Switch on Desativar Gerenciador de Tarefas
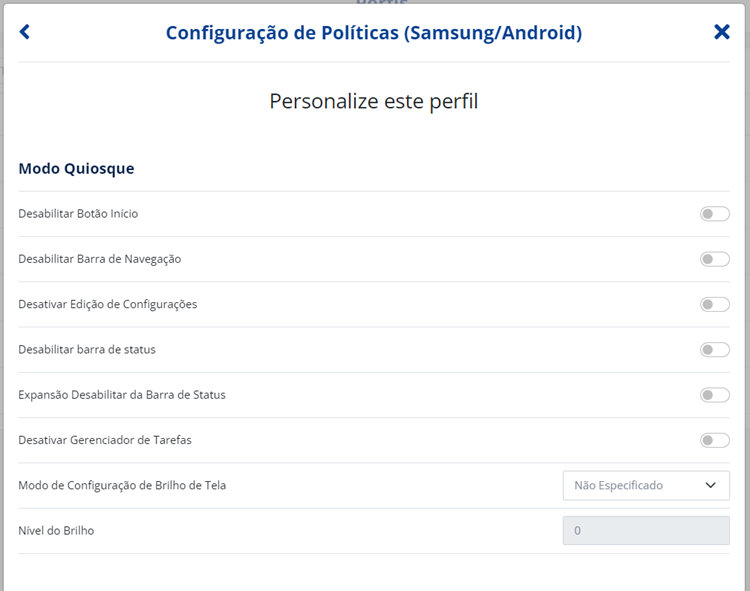 (x=715, y=440)
